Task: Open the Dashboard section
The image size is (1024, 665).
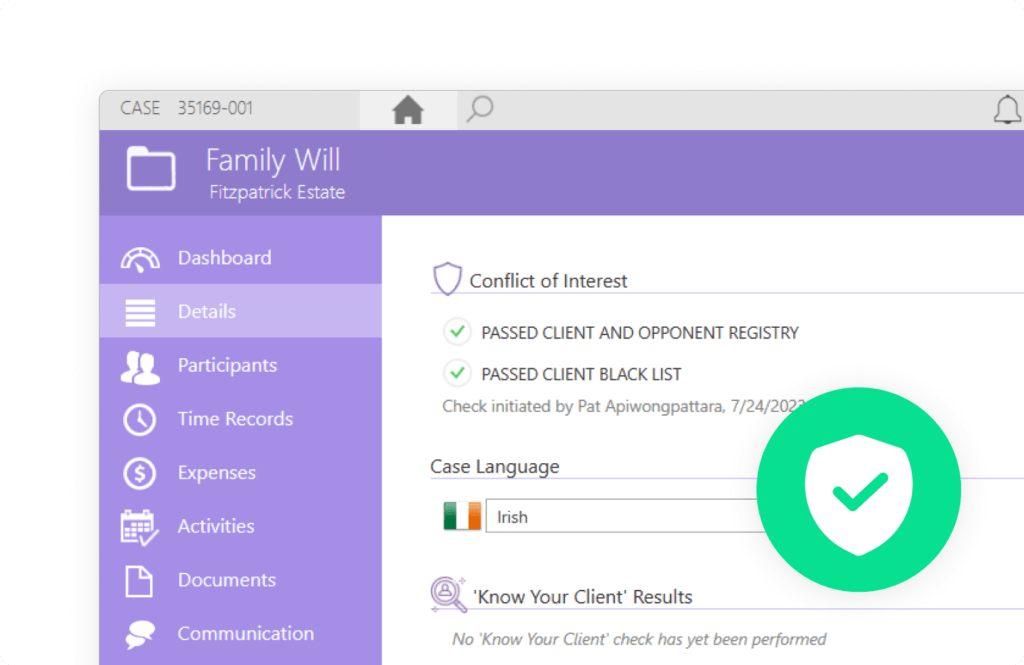Action: tap(241, 257)
